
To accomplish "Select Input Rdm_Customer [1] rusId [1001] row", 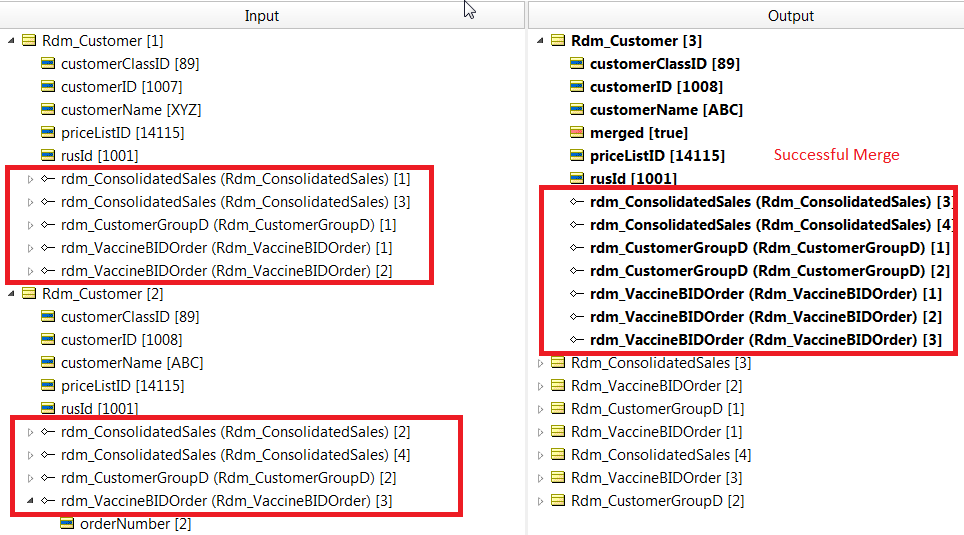I will (x=99, y=156).
